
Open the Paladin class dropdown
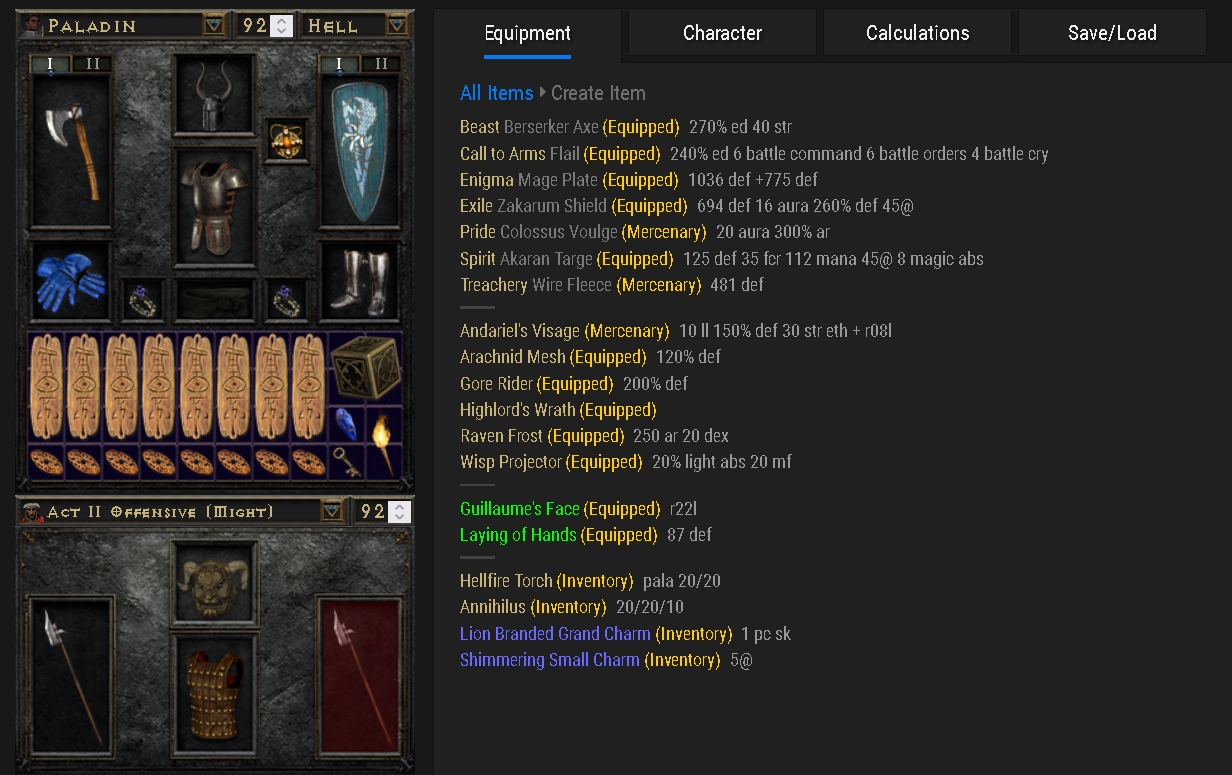[x=214, y=25]
